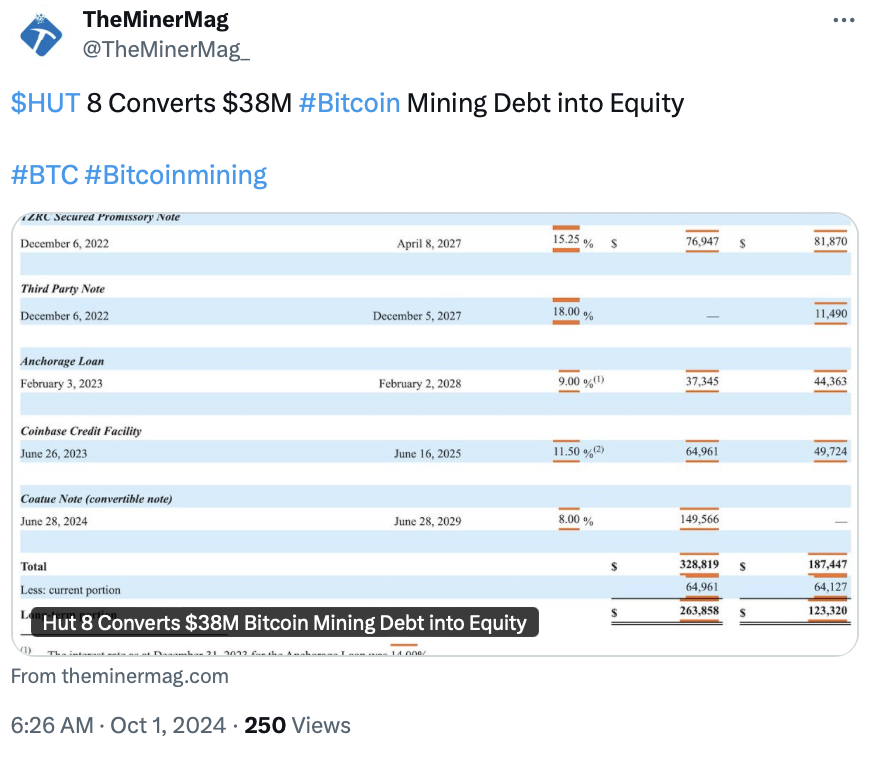This screenshot has height=765, width=877.
Task: Open the #Bitcoin hashtag link
Action: 348,102
